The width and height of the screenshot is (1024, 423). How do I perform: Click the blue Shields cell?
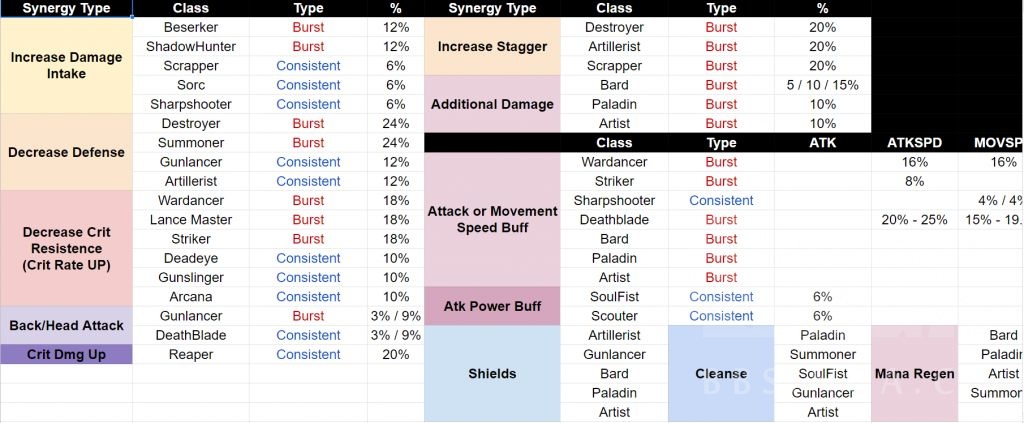(491, 373)
